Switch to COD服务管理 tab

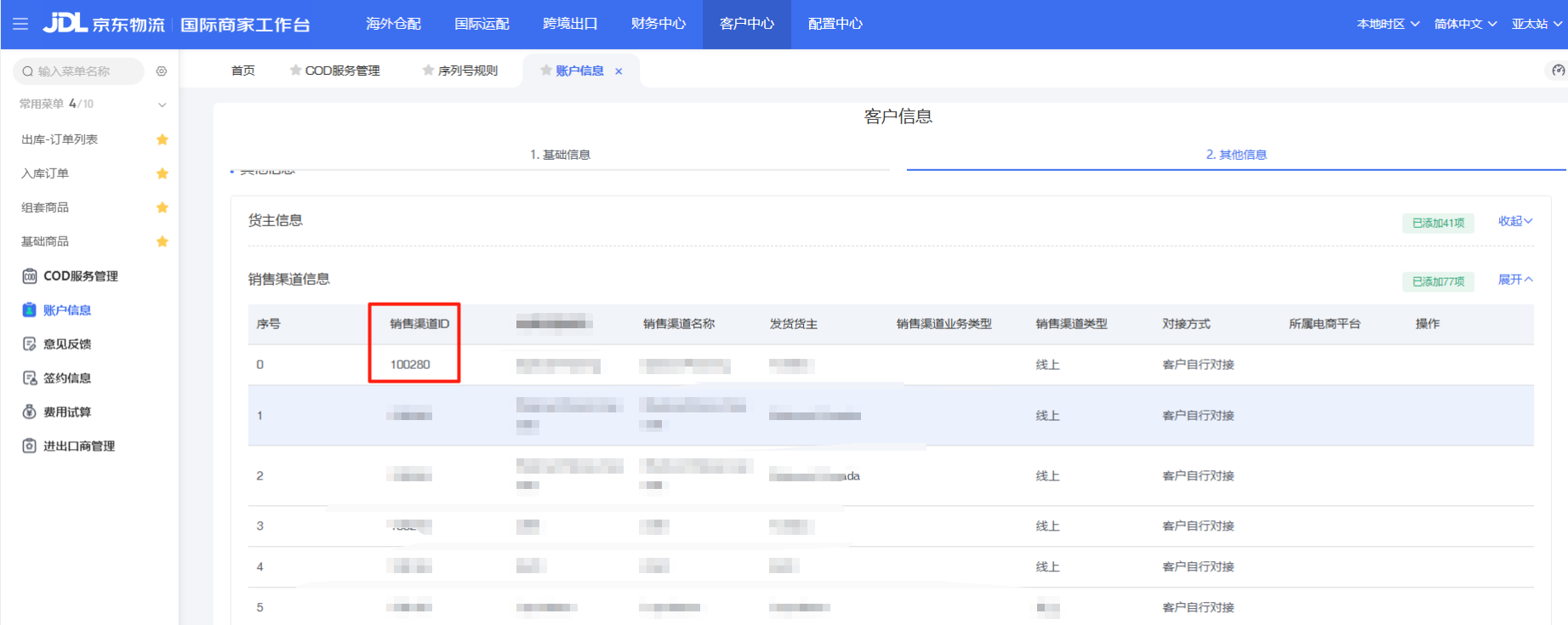point(342,71)
